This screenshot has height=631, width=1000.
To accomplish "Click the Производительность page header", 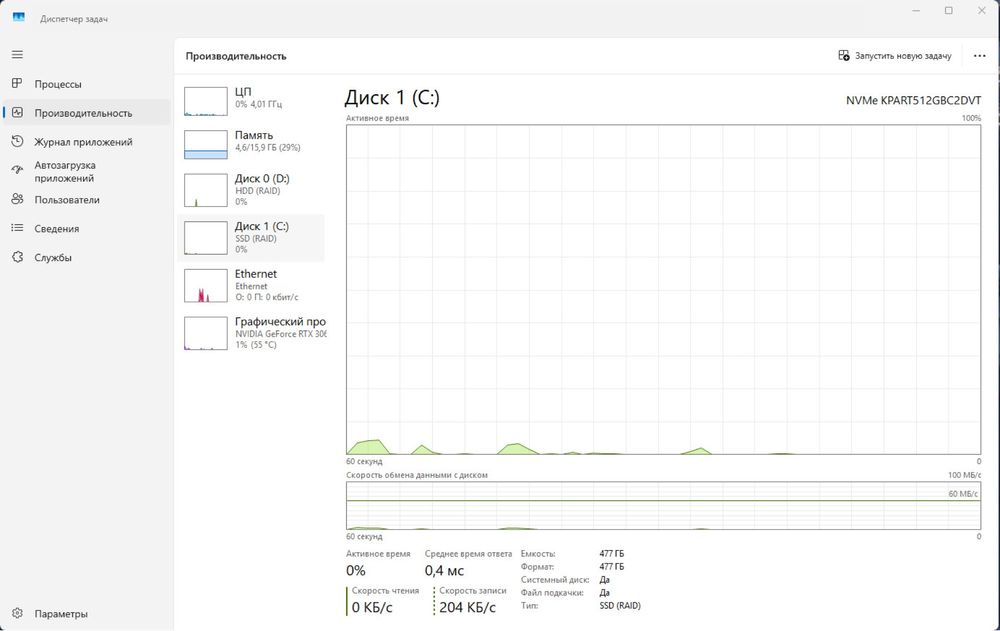I will coord(236,56).
